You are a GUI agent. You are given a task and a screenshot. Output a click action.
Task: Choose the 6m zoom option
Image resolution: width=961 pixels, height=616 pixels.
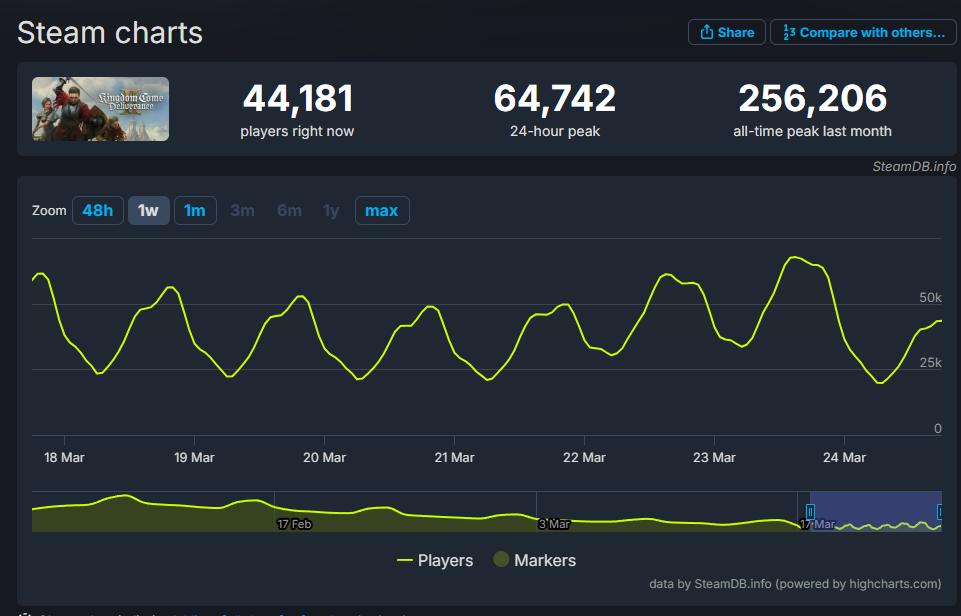tap(289, 210)
